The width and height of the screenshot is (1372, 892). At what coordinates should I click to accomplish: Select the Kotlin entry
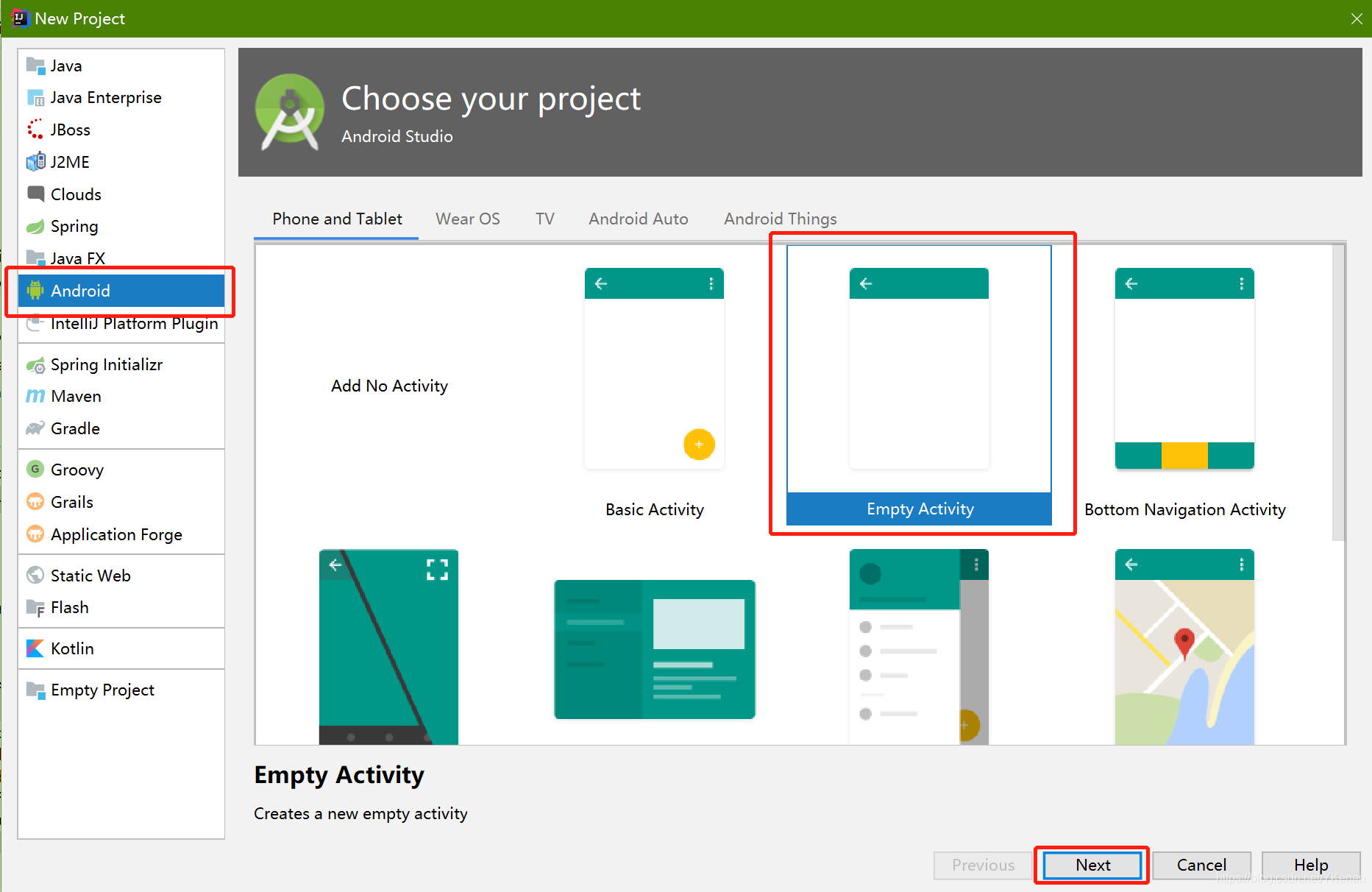click(x=121, y=648)
